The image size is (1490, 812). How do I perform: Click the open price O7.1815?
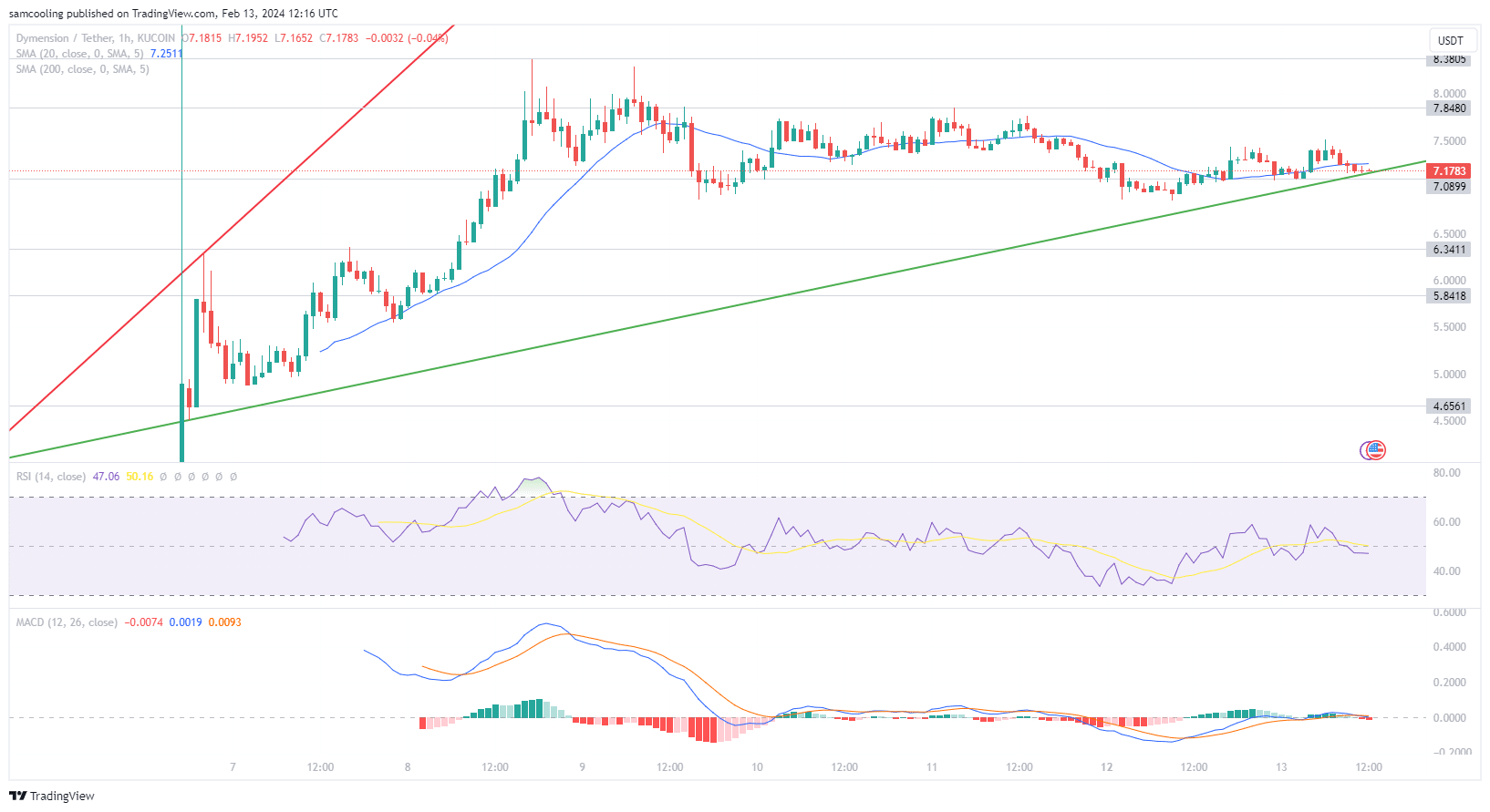202,38
